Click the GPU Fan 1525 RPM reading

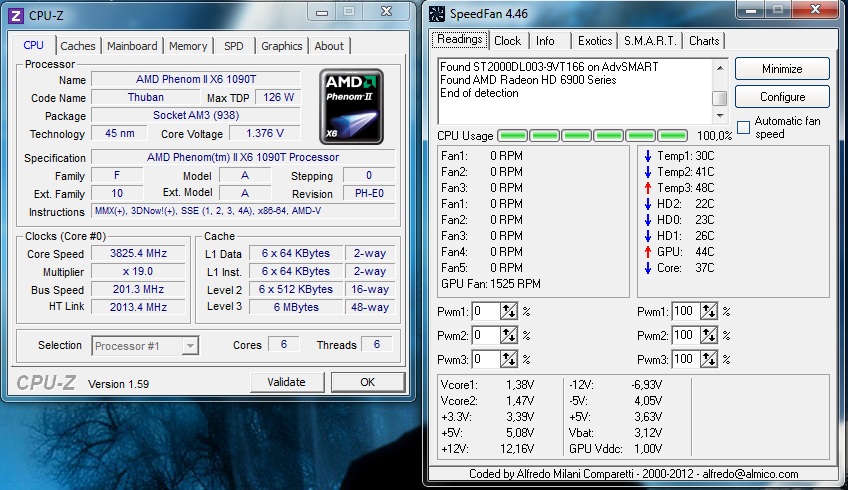(x=491, y=284)
